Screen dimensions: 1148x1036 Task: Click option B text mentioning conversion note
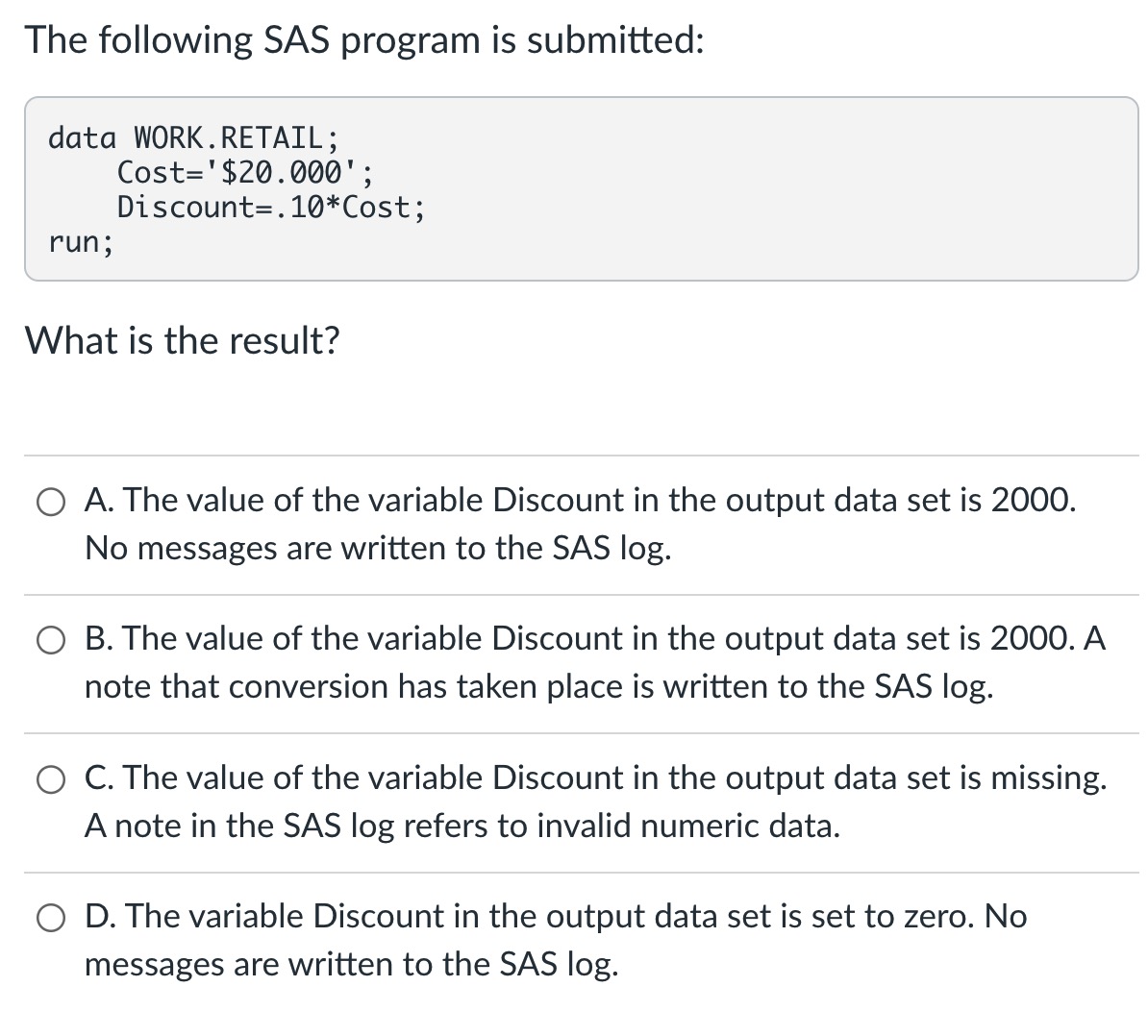click(x=594, y=662)
